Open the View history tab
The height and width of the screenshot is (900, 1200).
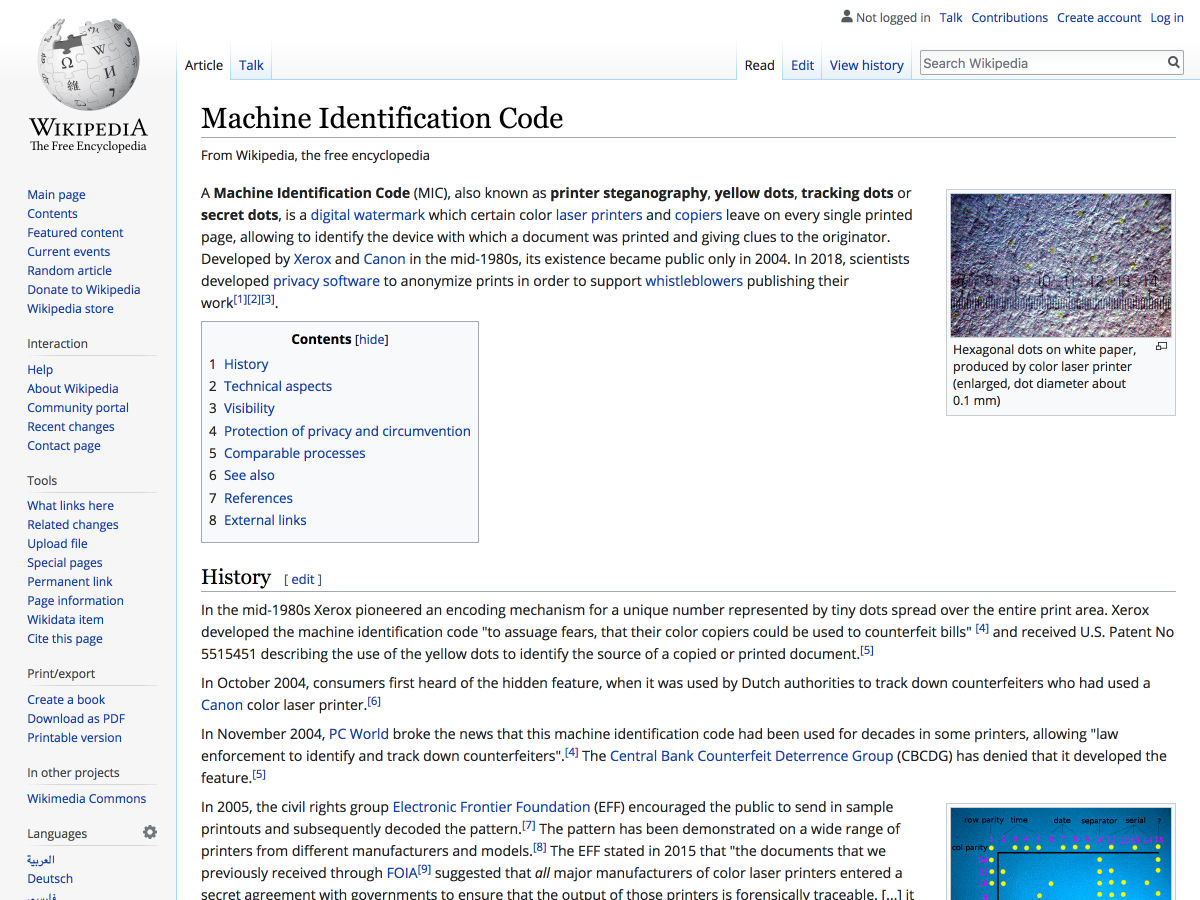click(x=866, y=65)
